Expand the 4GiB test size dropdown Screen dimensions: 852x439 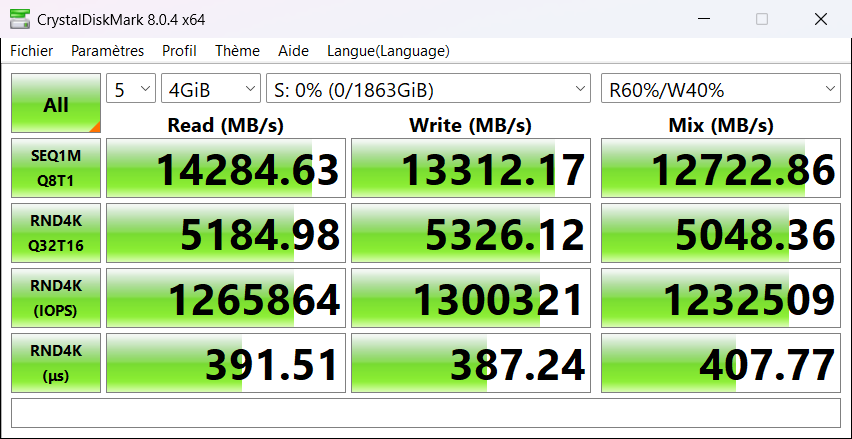210,90
